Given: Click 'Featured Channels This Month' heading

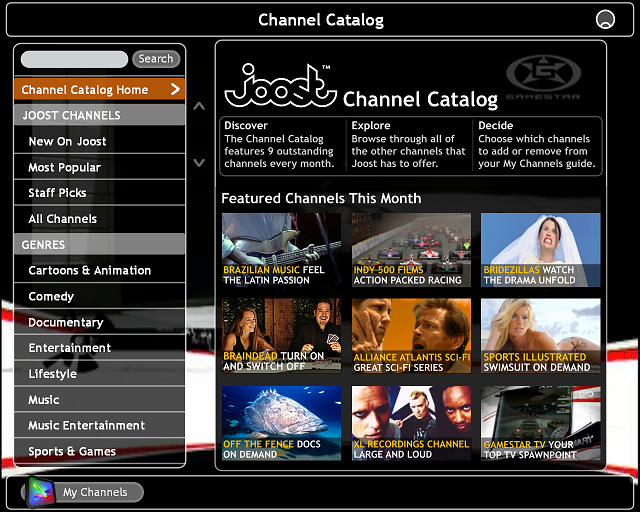Looking at the screenshot, I should [321, 198].
